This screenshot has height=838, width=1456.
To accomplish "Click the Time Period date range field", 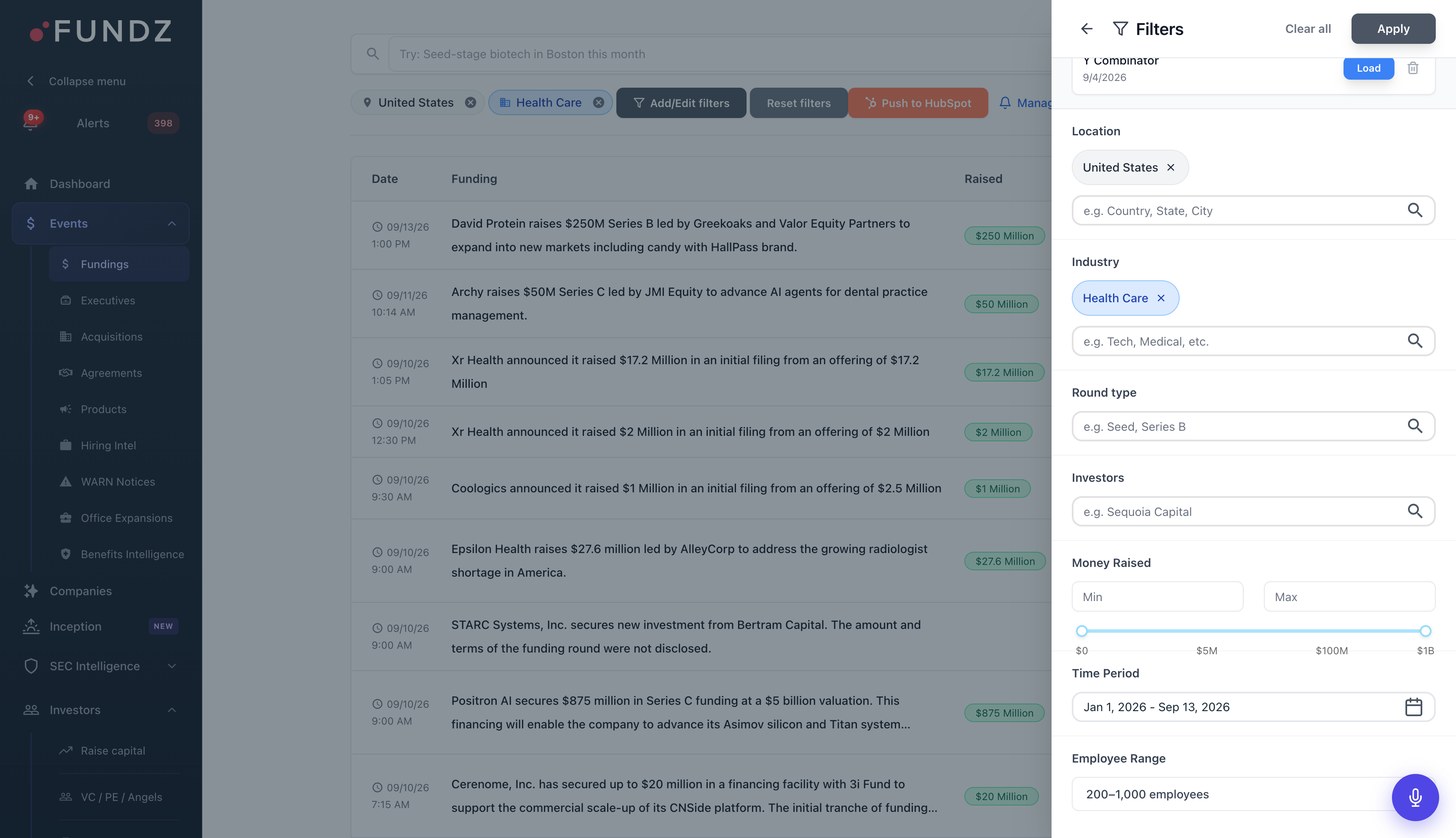I will (x=1253, y=707).
